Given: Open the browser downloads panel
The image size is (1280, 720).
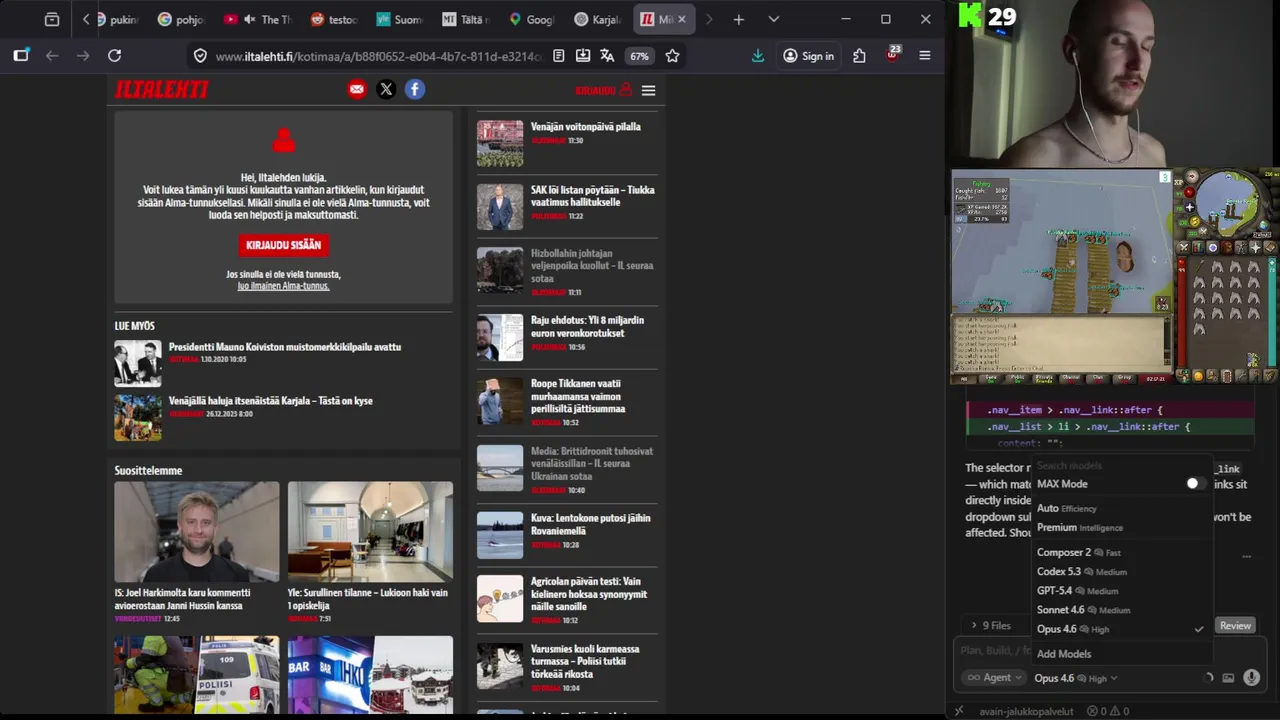Looking at the screenshot, I should tap(758, 56).
